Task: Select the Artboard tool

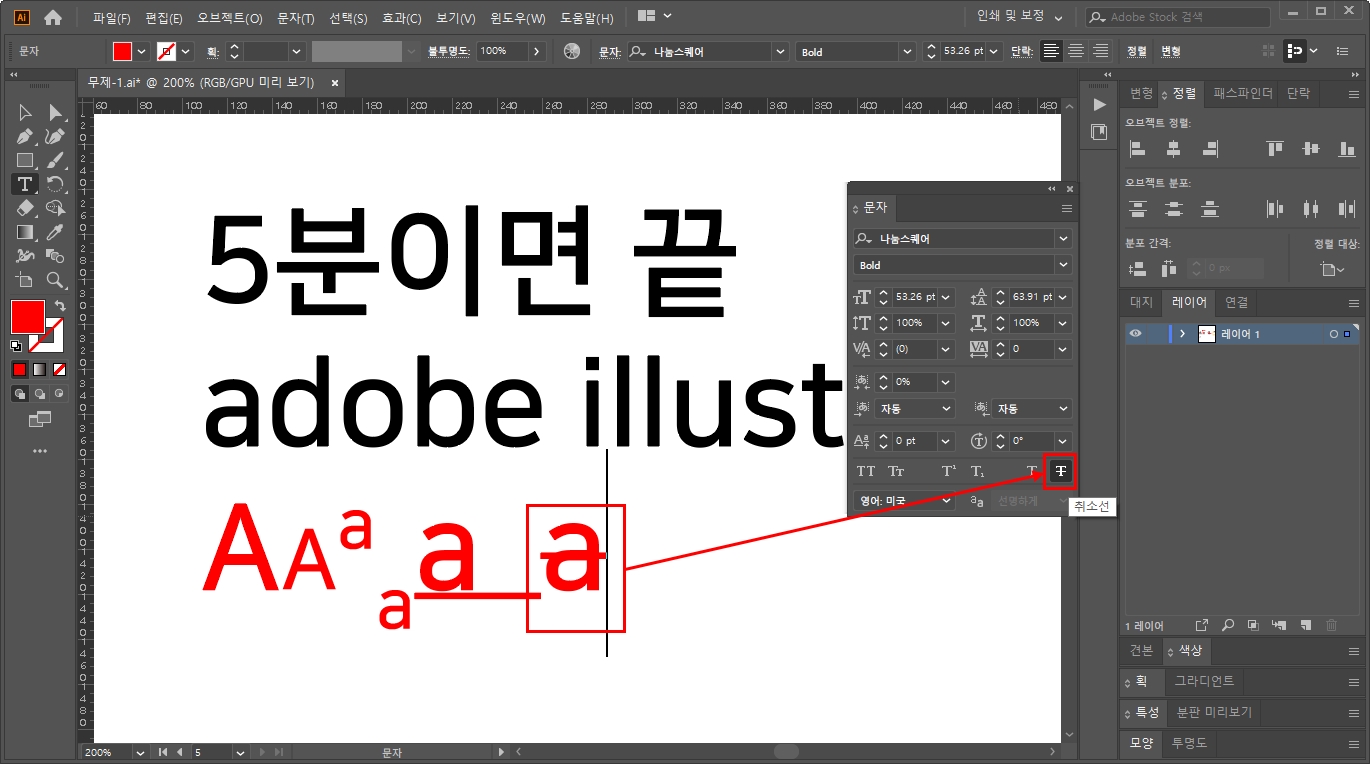Action: [25, 280]
